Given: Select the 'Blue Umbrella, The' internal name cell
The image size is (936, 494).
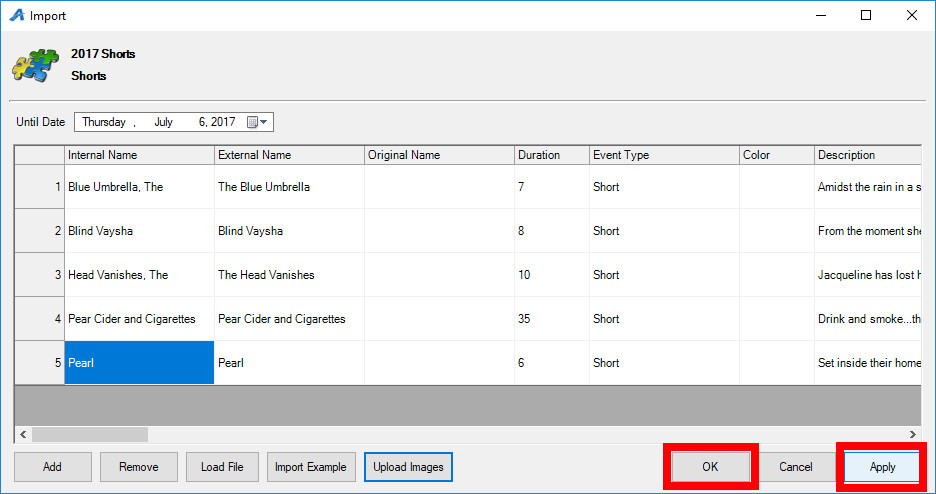Looking at the screenshot, I should point(139,187).
